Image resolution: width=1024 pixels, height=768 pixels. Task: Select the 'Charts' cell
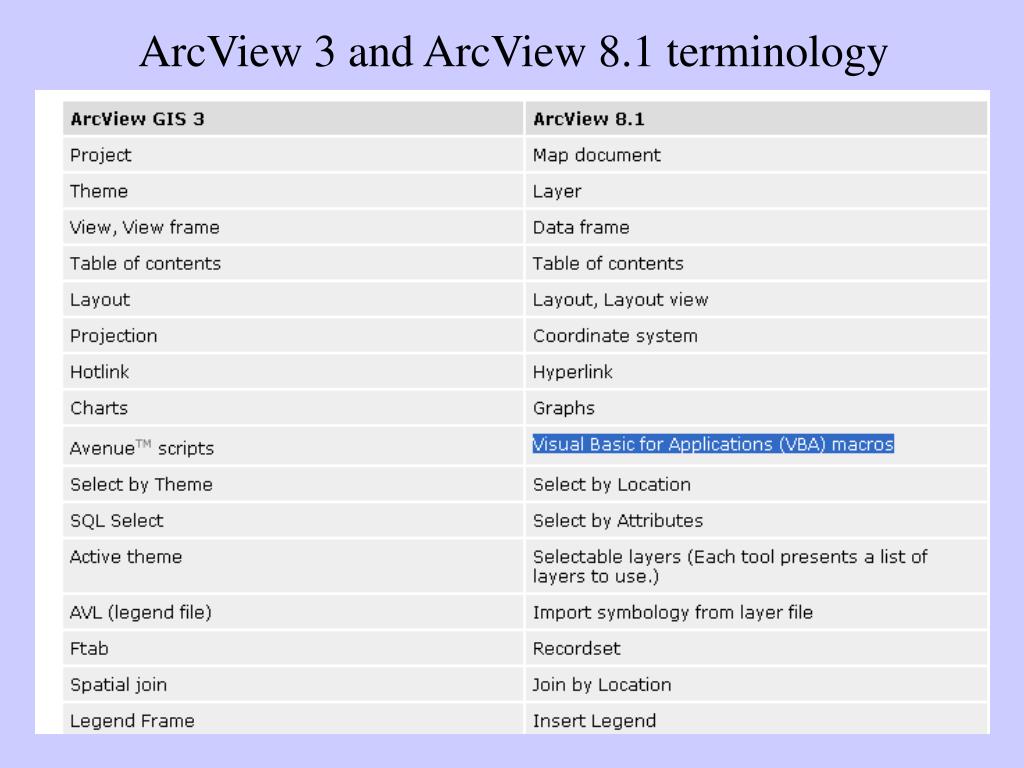(x=293, y=408)
